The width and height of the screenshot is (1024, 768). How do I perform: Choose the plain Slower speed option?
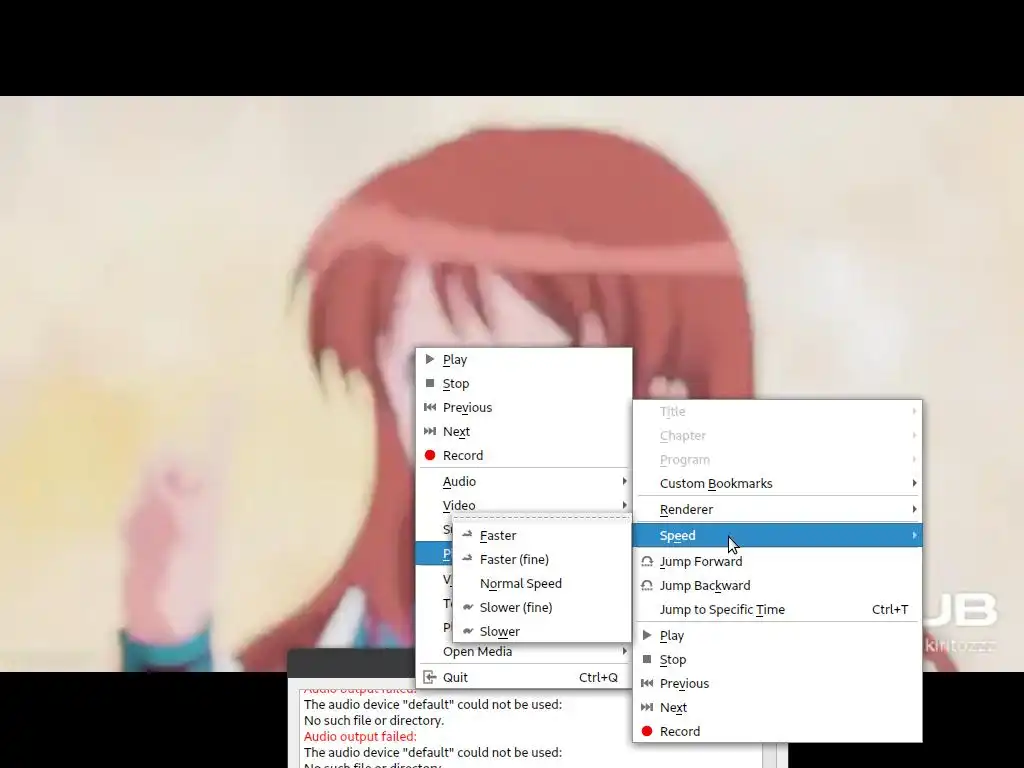point(542,632)
